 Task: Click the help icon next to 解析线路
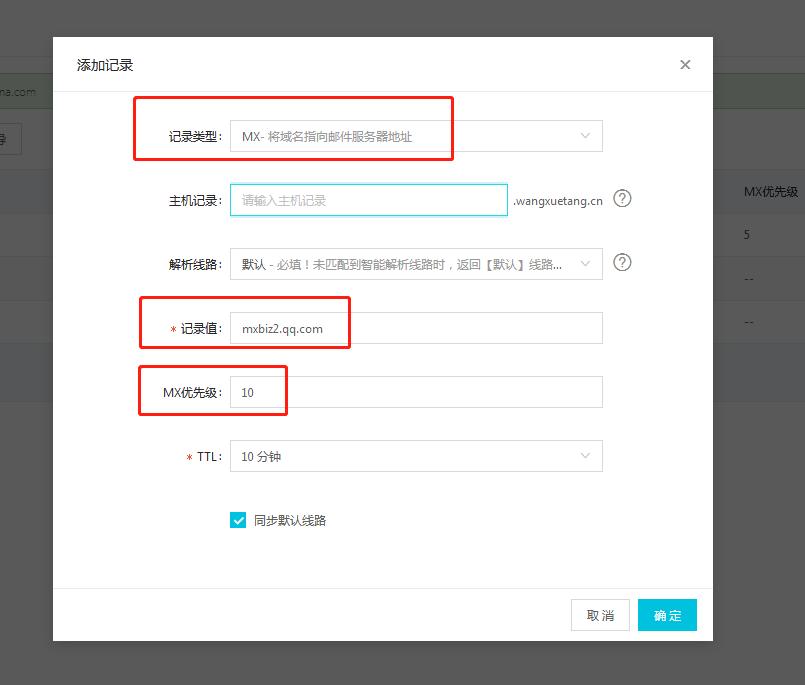622,261
